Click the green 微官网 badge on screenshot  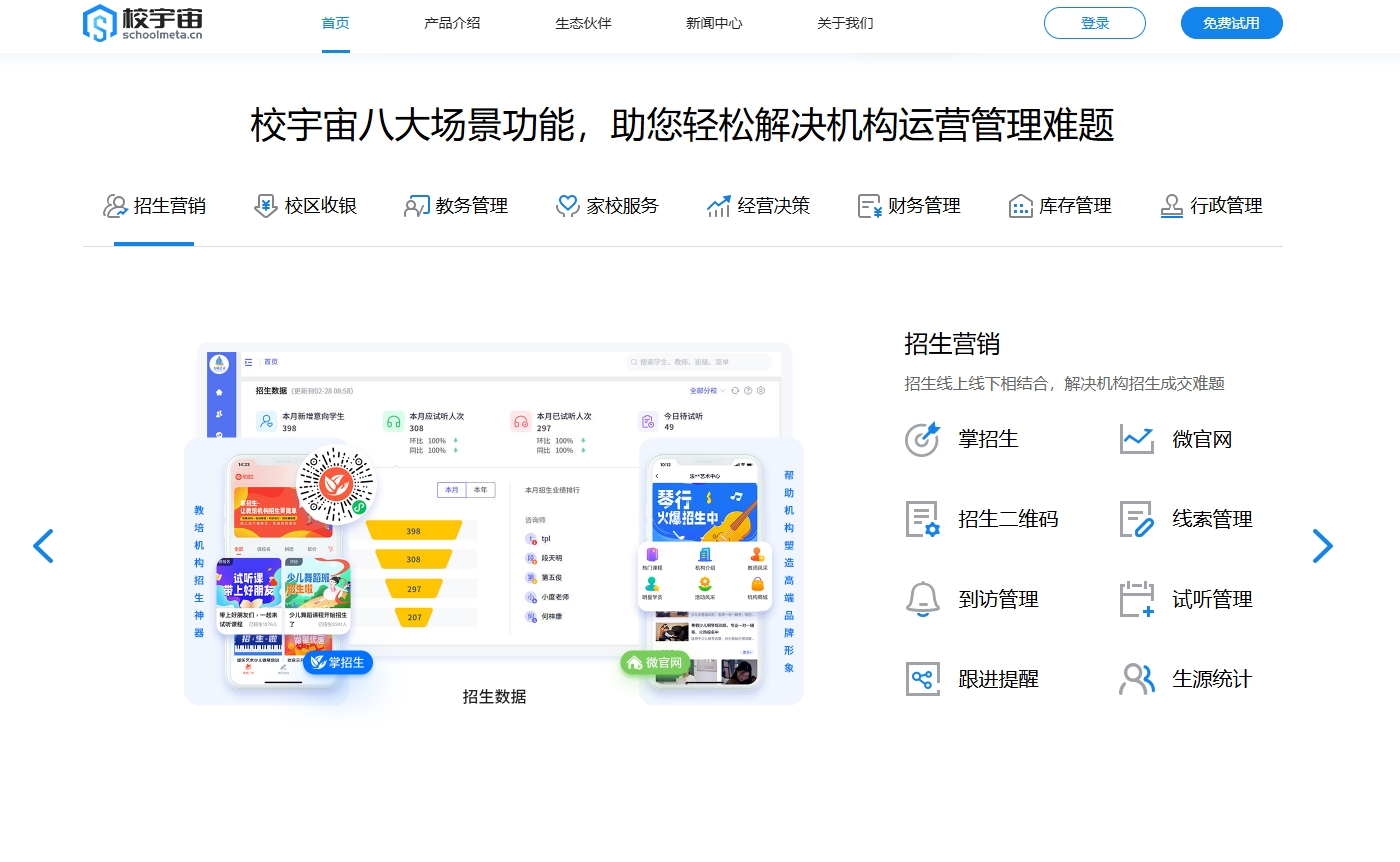pyautogui.click(x=655, y=662)
